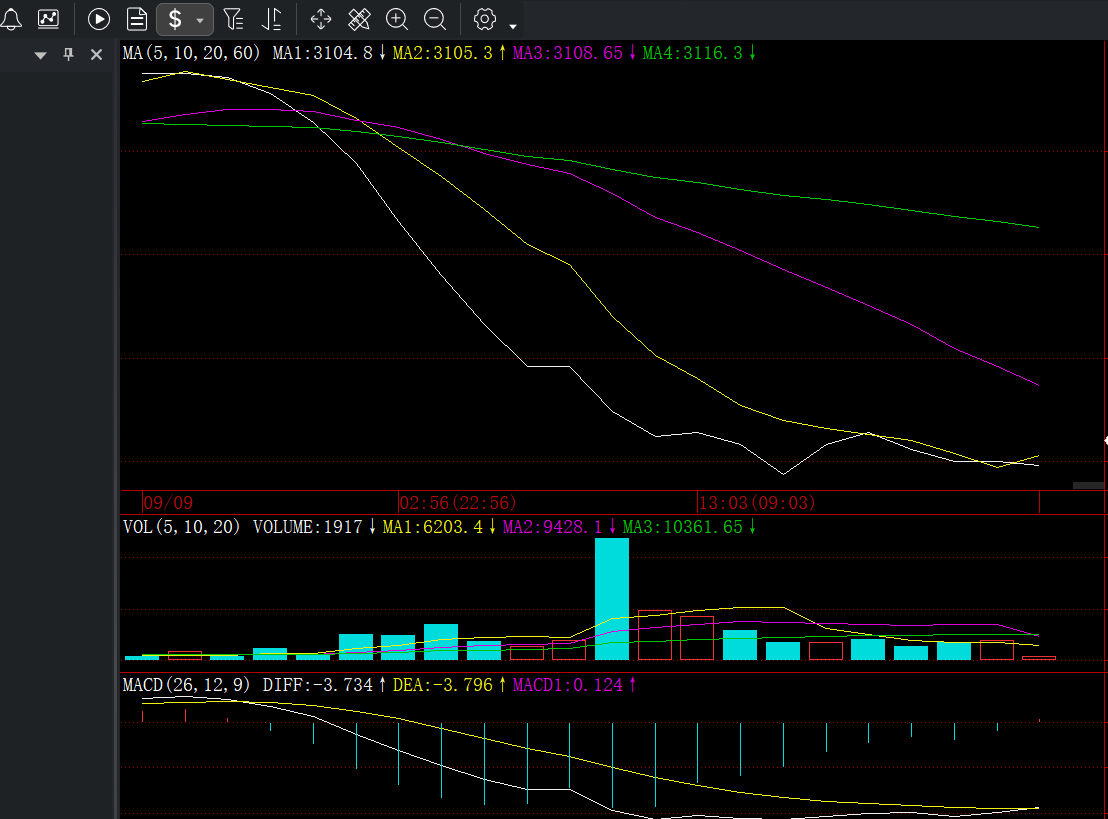Open the alerts bell icon
Viewport: 1108px width, 819px height.
pos(11,19)
